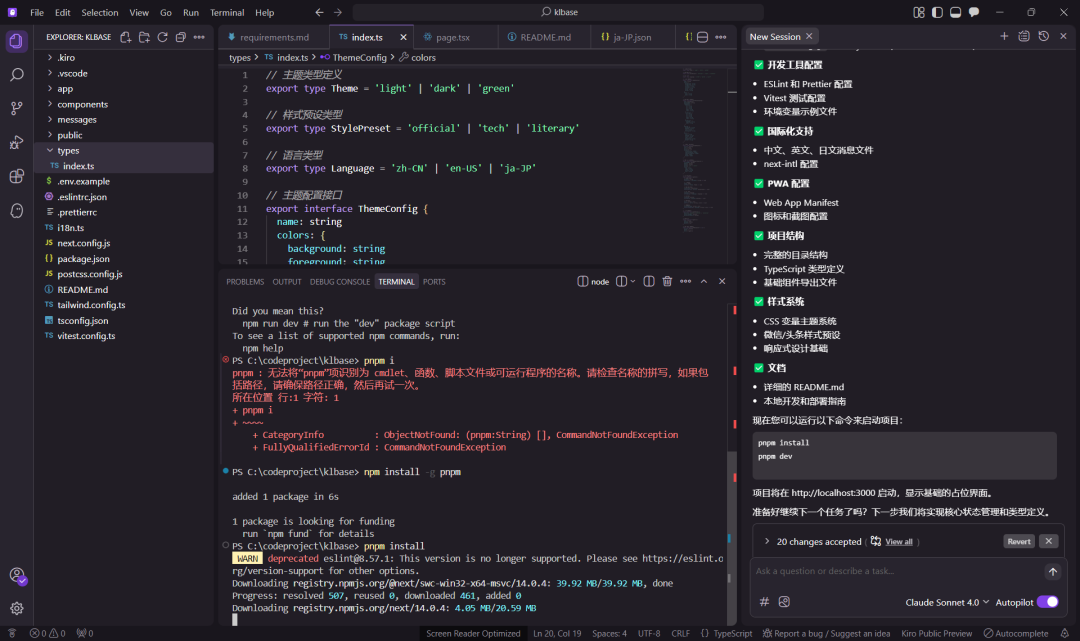Open the Terminal menu
Screen dimensions: 1080x641
[x=227, y=11]
